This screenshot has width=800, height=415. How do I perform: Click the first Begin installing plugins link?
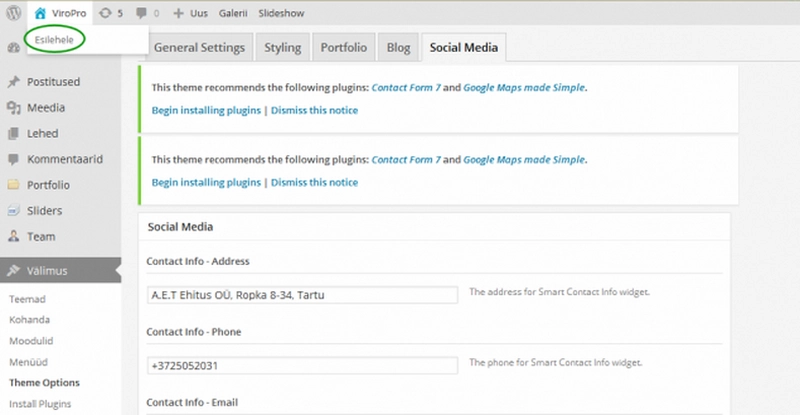pyautogui.click(x=206, y=110)
